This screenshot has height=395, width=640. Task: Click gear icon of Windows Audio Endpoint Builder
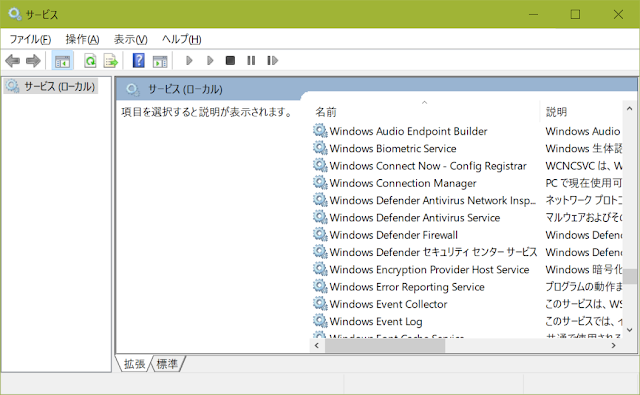click(x=320, y=131)
